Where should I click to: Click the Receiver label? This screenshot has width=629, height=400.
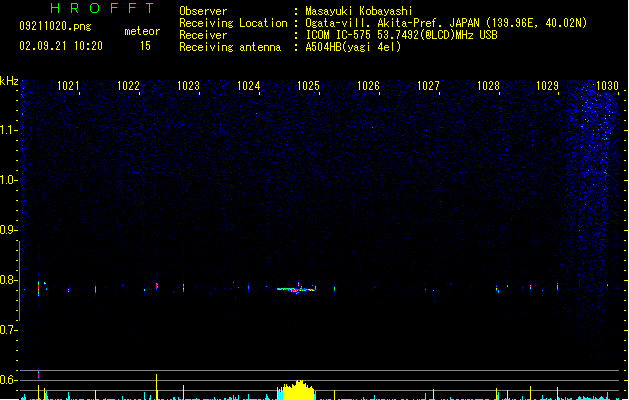pos(203,35)
